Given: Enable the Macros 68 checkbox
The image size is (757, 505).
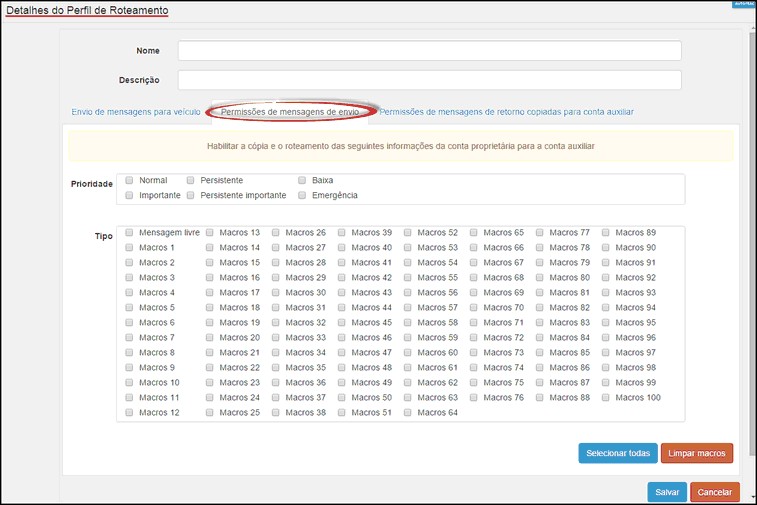Looking at the screenshot, I should 473,277.
